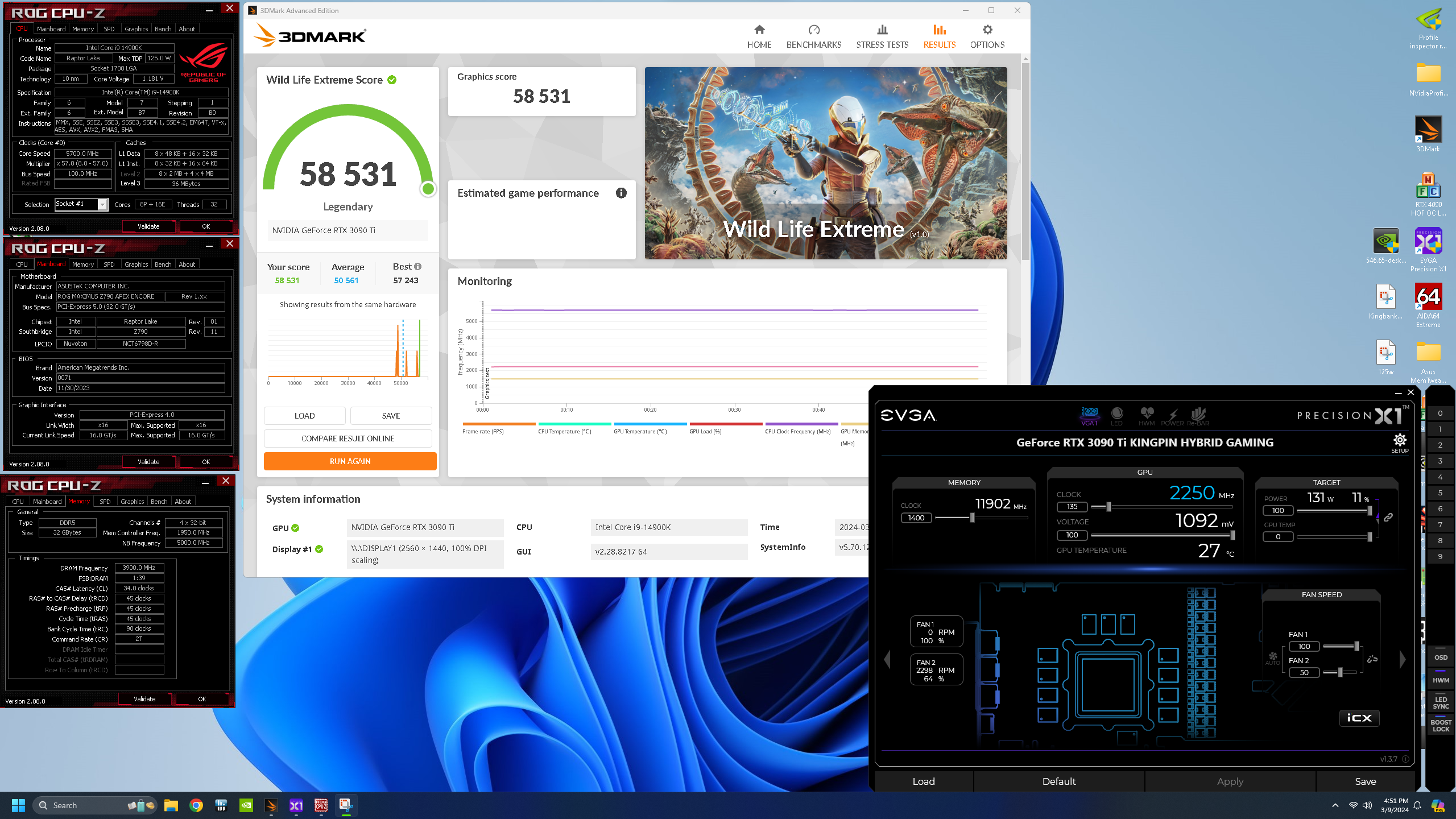The width and height of the screenshot is (1456, 819).
Task: Enable AUTO fan mode
Action: [1272, 659]
